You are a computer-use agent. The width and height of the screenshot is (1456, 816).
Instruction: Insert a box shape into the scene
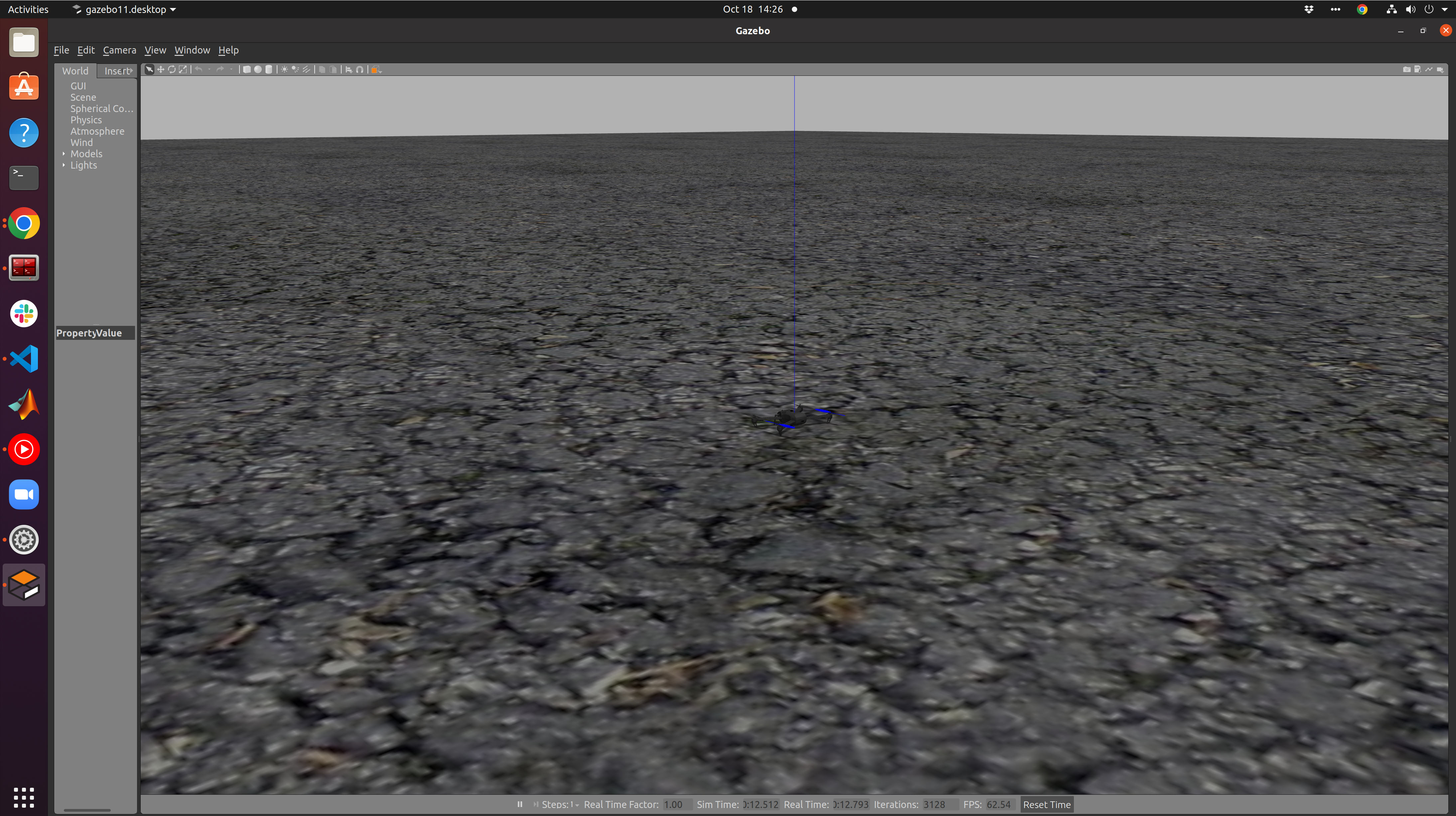pyautogui.click(x=247, y=69)
